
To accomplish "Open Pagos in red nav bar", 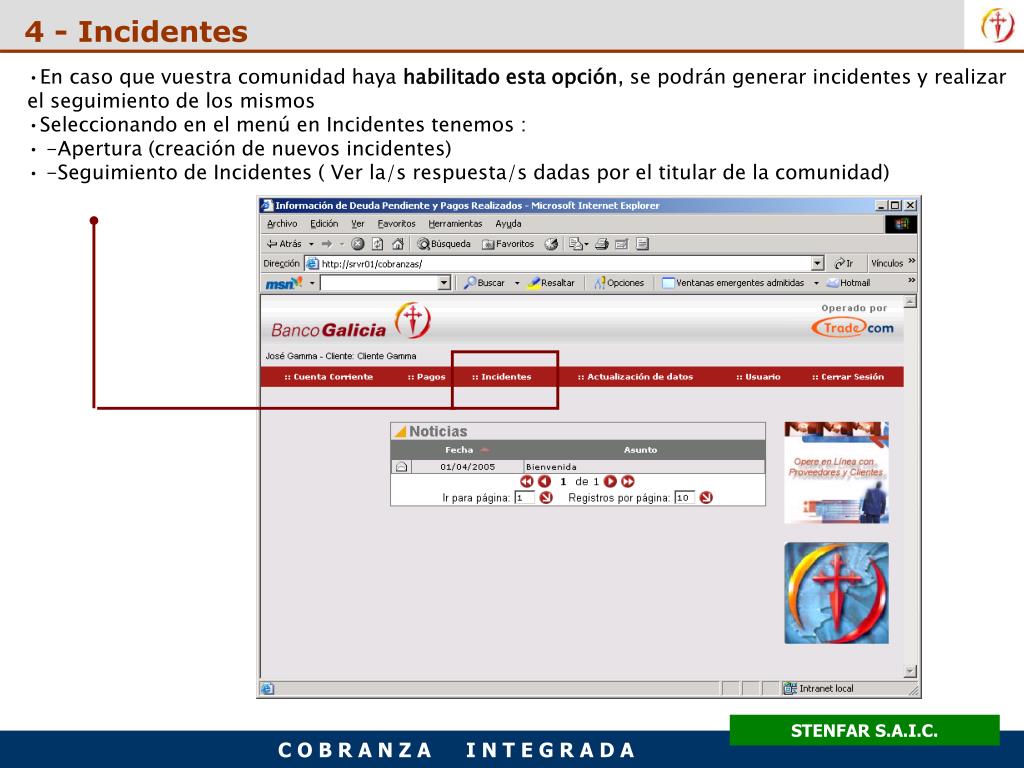I will point(426,377).
